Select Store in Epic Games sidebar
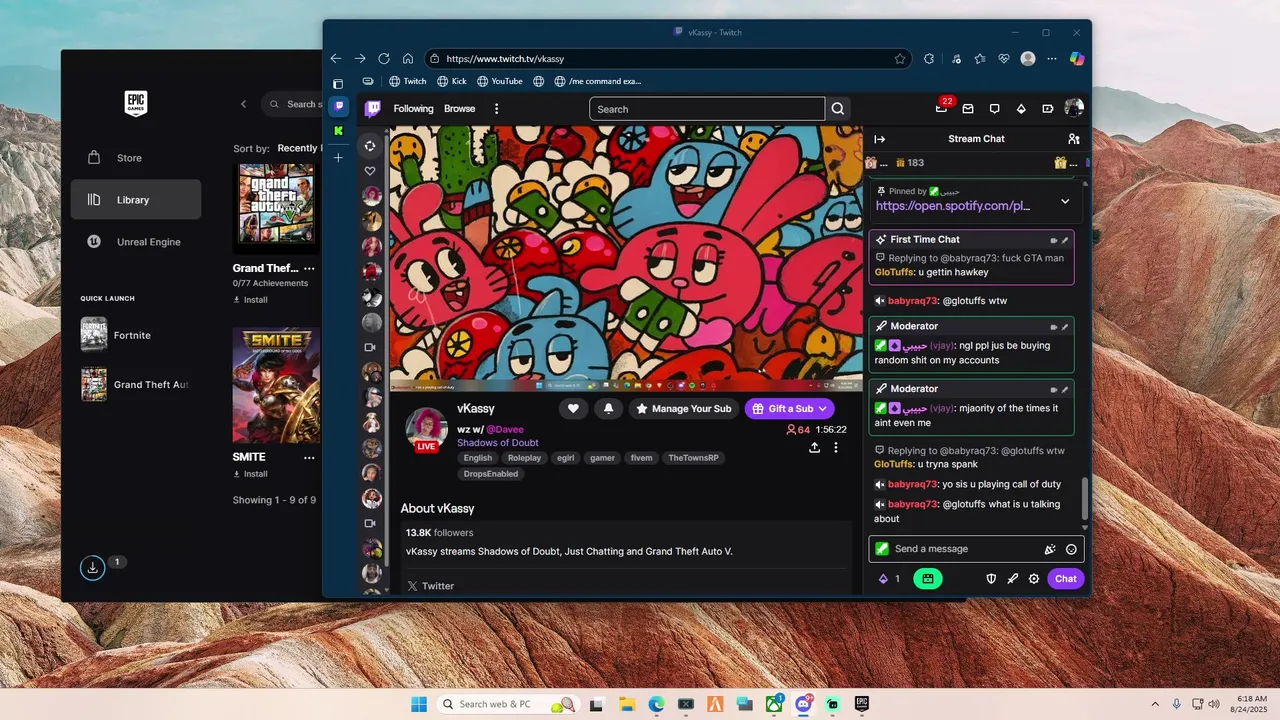The height and width of the screenshot is (720, 1280). [x=136, y=158]
